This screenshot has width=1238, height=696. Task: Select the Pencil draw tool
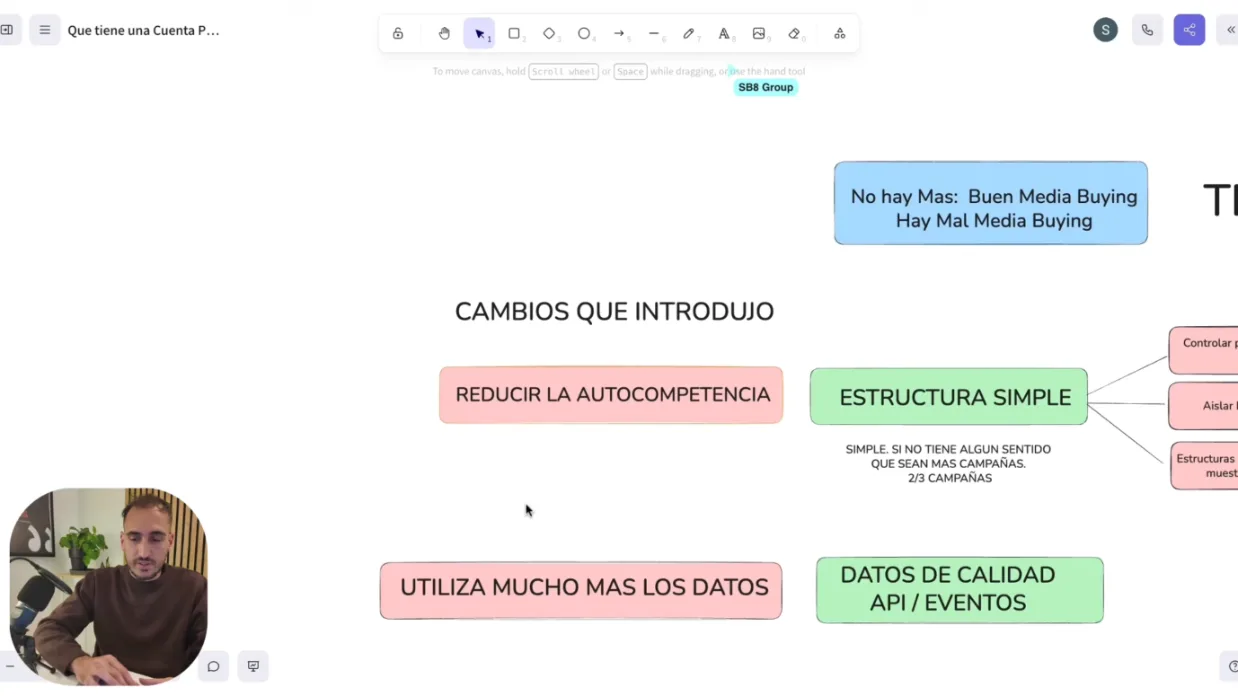689,33
